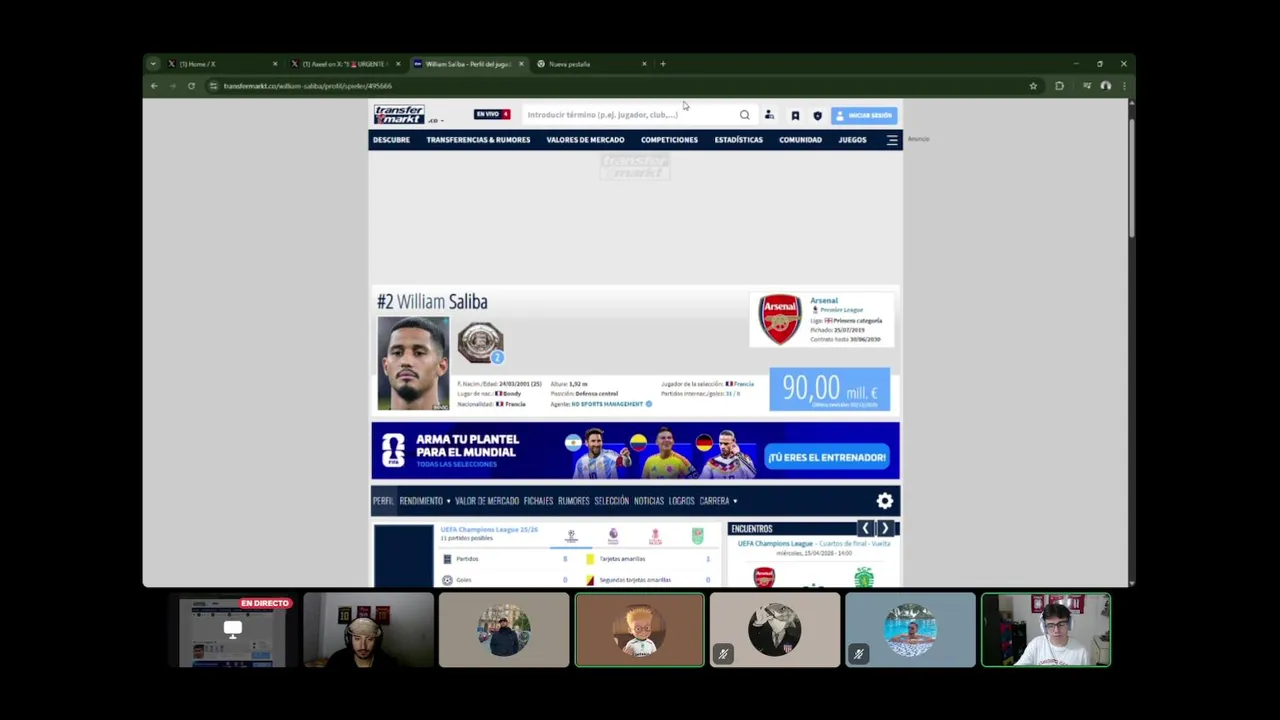Open the Premier League link
The height and width of the screenshot is (720, 1280).
841,310
